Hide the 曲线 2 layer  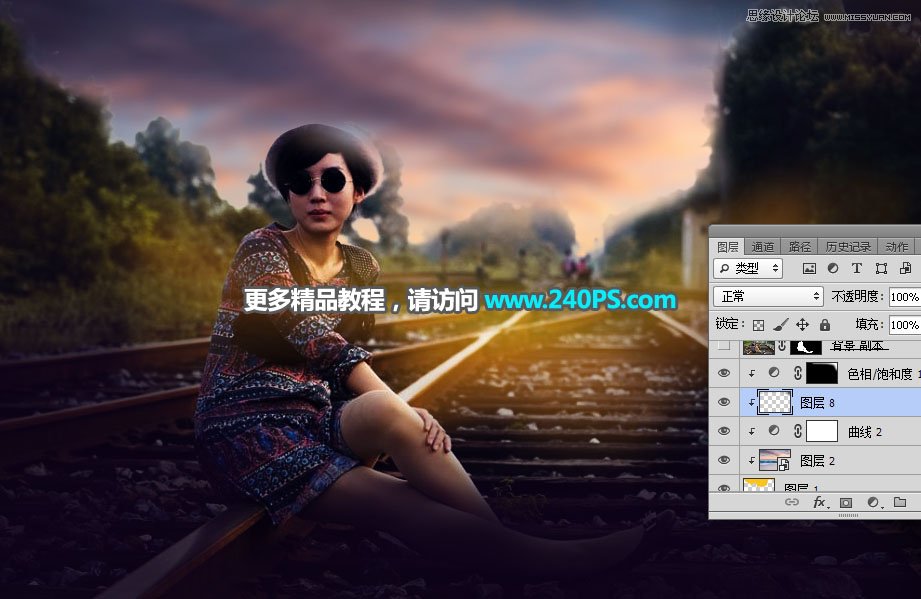coord(724,431)
